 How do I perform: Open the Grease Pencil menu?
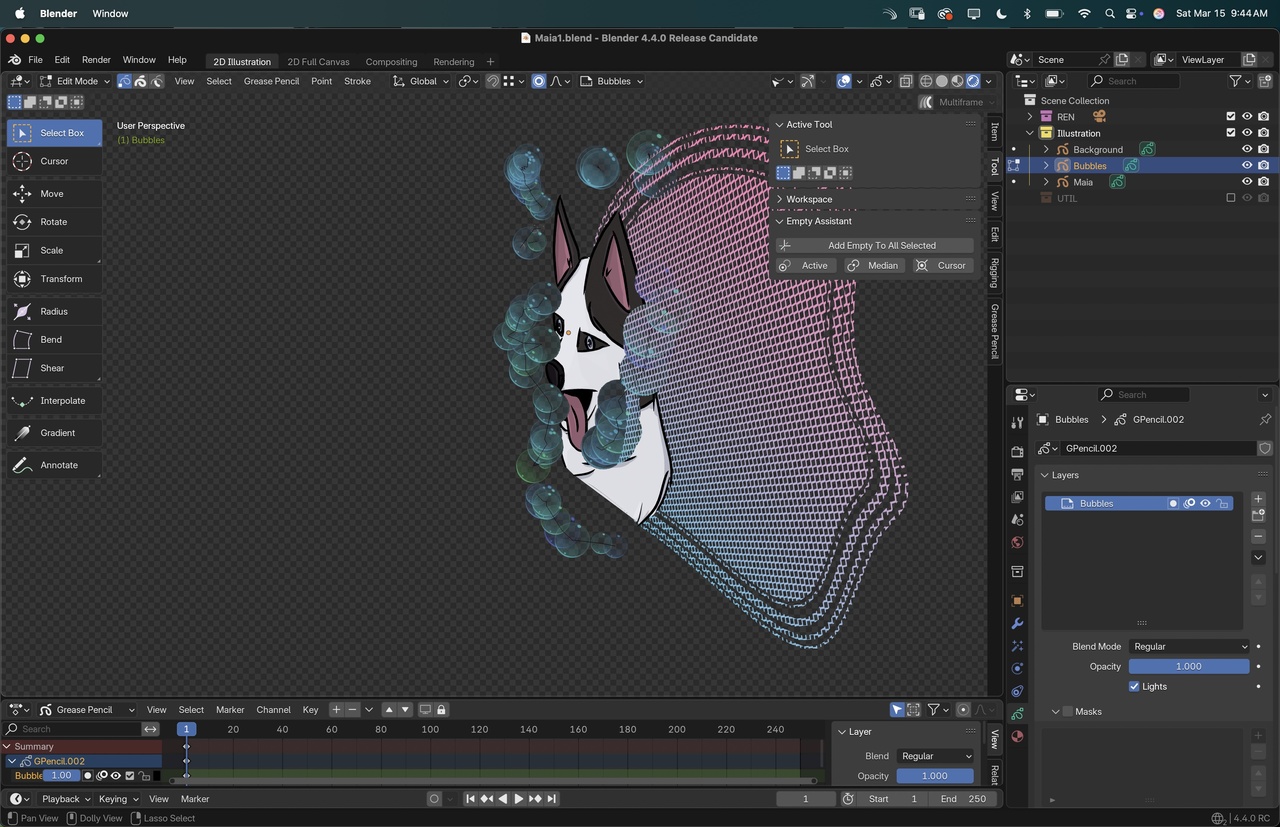(x=271, y=81)
